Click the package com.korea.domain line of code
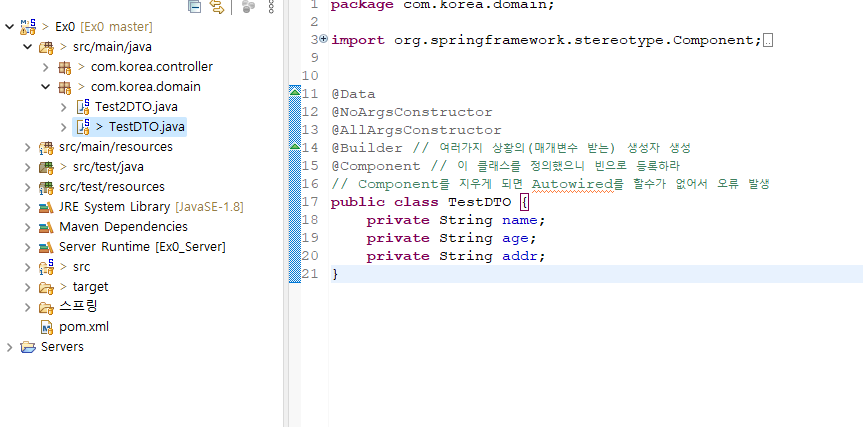This screenshot has width=863, height=427. tap(443, 5)
